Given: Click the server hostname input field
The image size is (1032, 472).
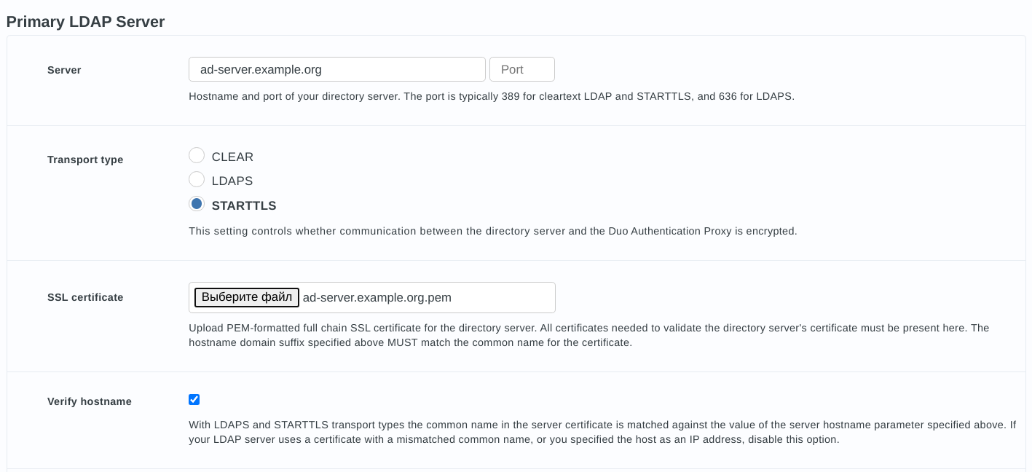Looking at the screenshot, I should tap(337, 70).
